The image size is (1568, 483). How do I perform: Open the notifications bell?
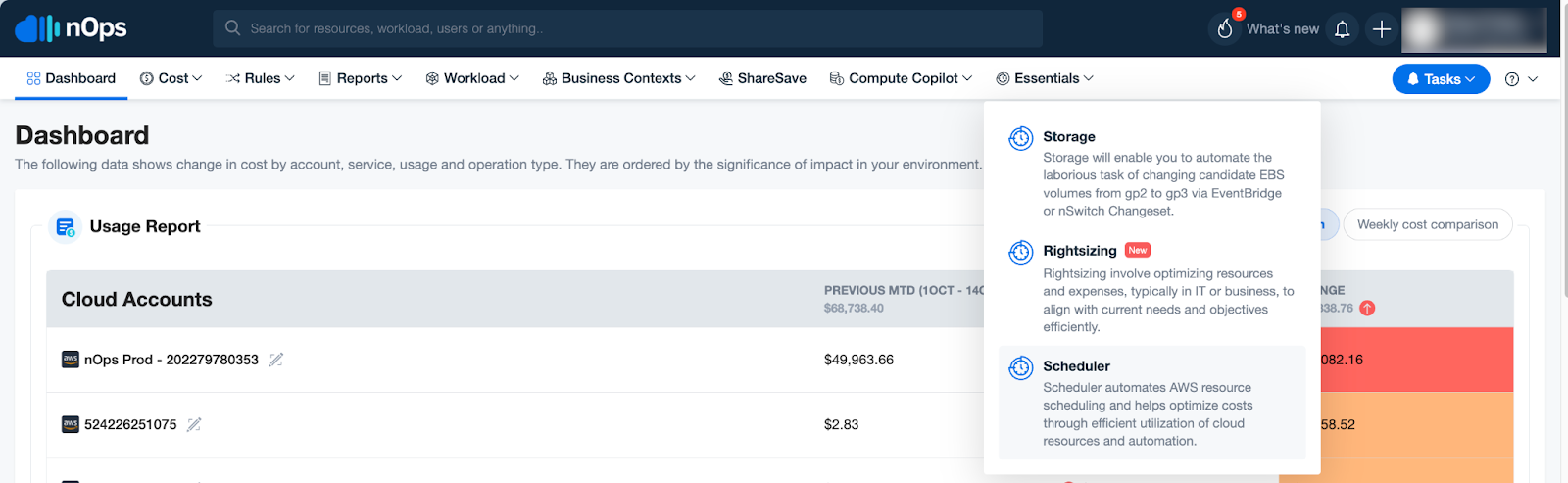coord(1342,29)
